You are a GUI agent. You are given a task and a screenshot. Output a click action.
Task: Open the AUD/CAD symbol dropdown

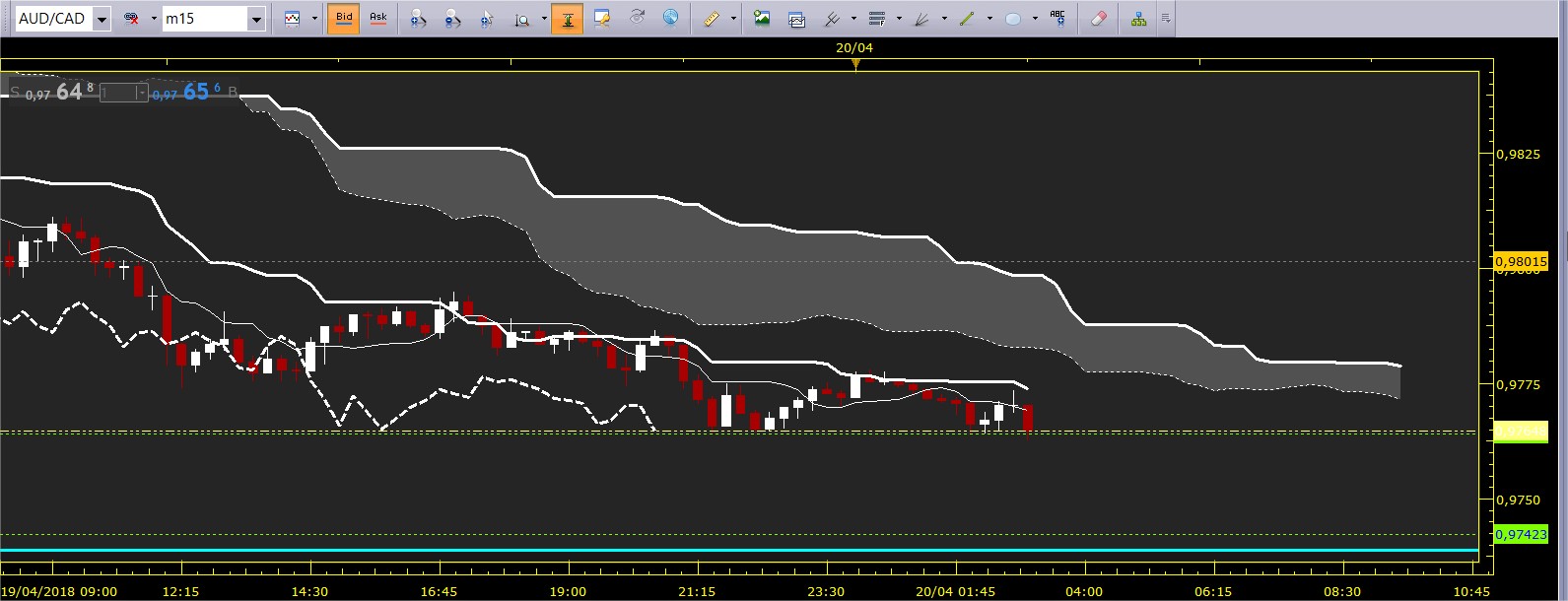[102, 19]
